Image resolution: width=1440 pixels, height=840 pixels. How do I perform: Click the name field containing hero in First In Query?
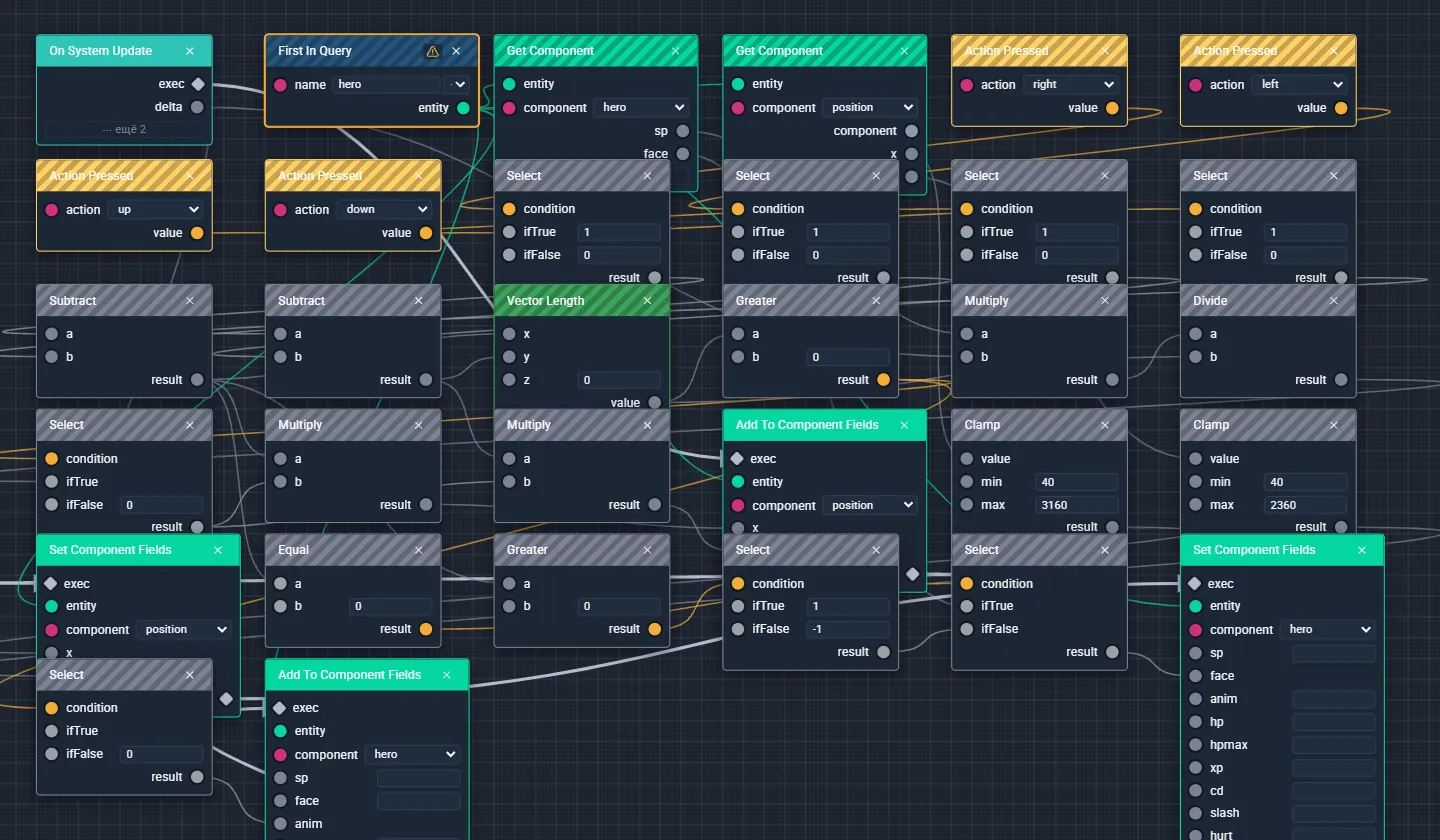click(387, 85)
